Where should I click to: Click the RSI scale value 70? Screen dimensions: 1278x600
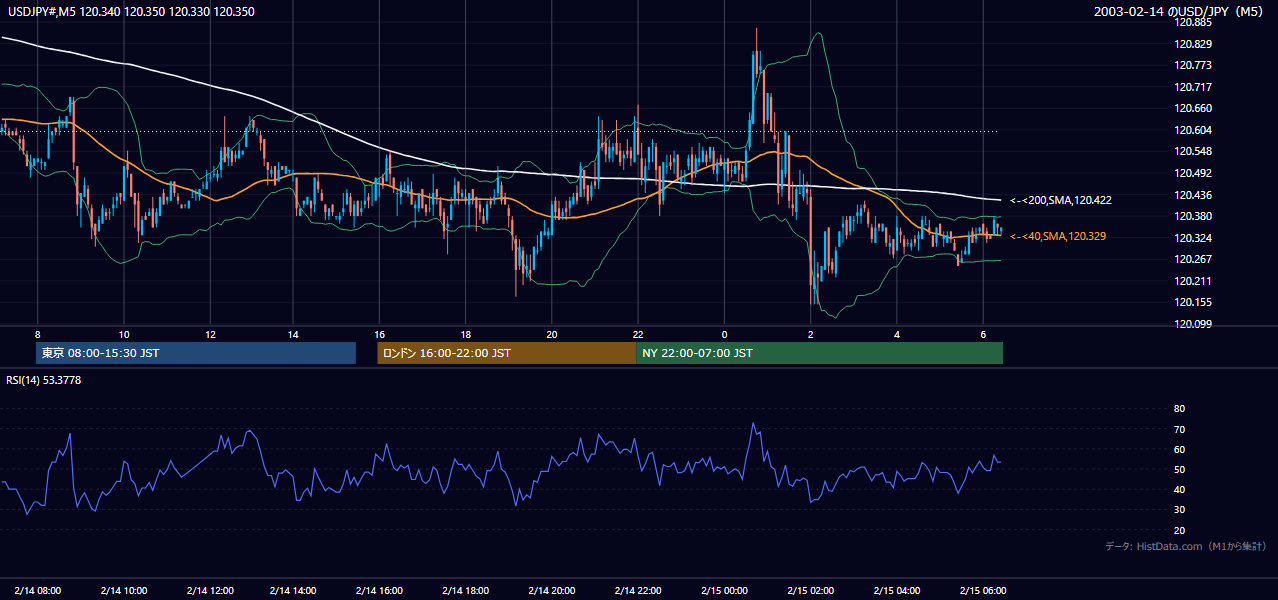tap(1179, 429)
